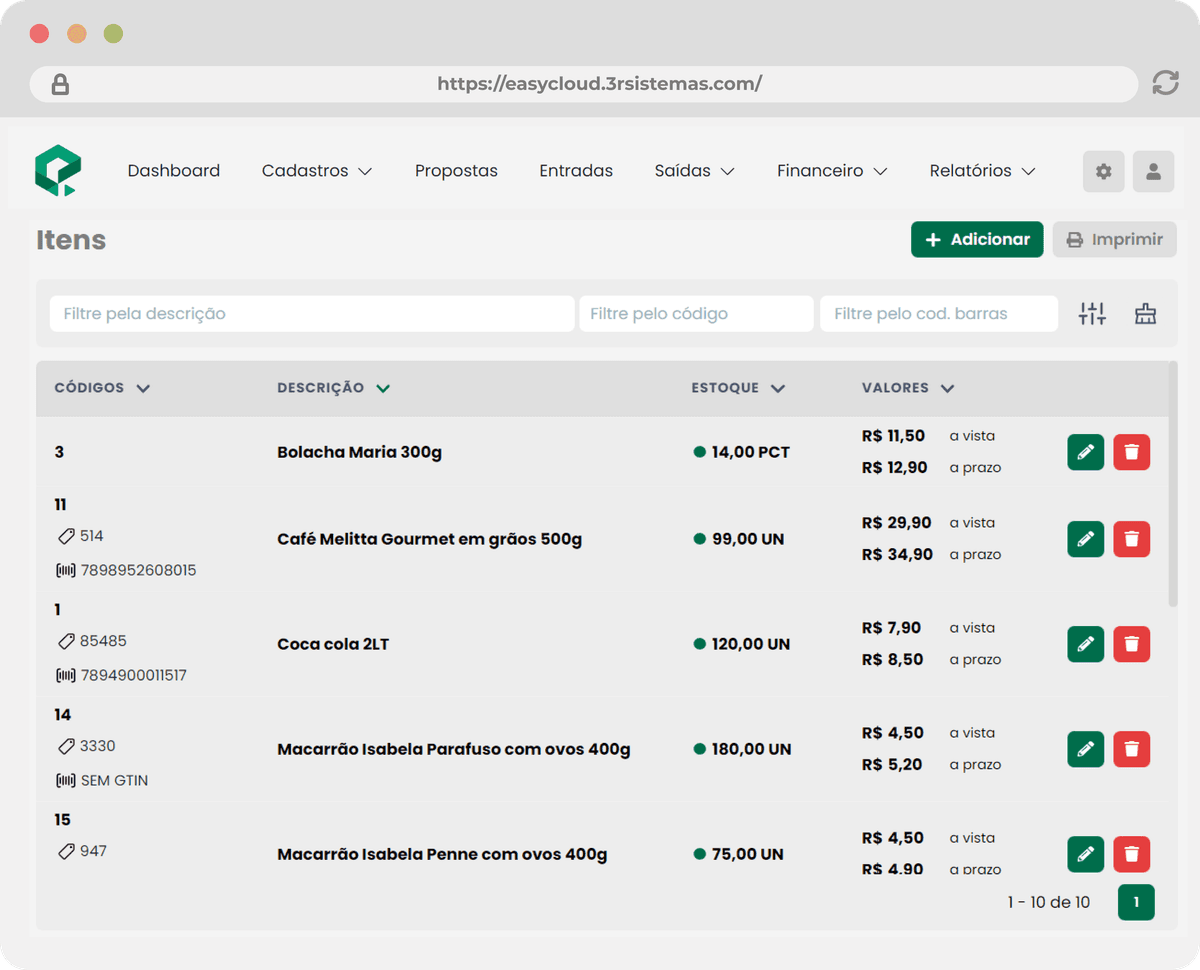Click the browser reload icon
This screenshot has height=970, width=1200.
coord(1165,83)
